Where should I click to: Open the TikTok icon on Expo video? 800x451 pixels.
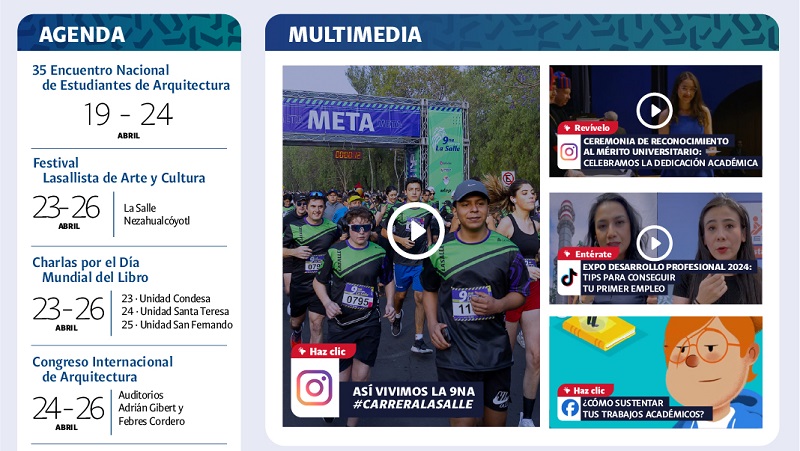click(x=569, y=278)
